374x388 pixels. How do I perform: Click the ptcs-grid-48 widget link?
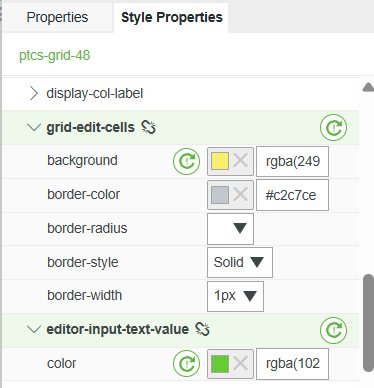pyautogui.click(x=55, y=55)
